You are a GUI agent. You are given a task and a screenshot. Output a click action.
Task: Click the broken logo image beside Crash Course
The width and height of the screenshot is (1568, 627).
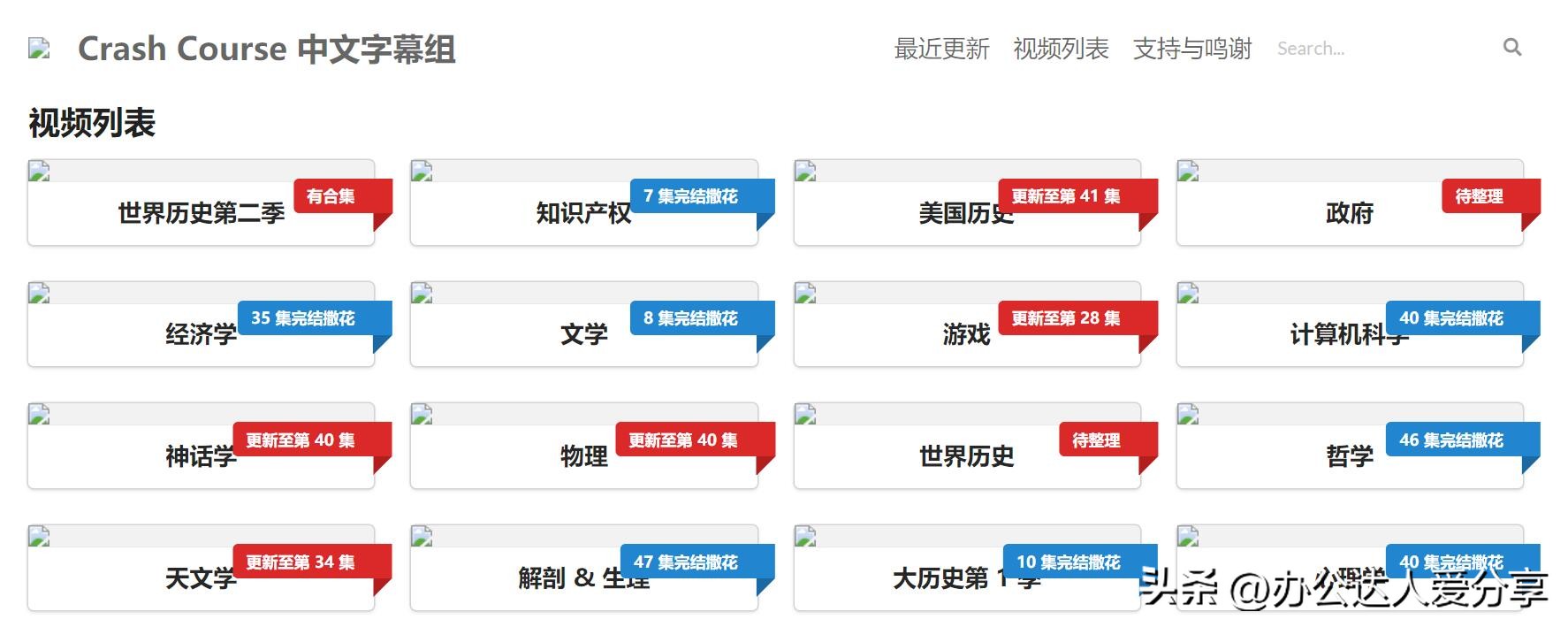click(x=39, y=49)
